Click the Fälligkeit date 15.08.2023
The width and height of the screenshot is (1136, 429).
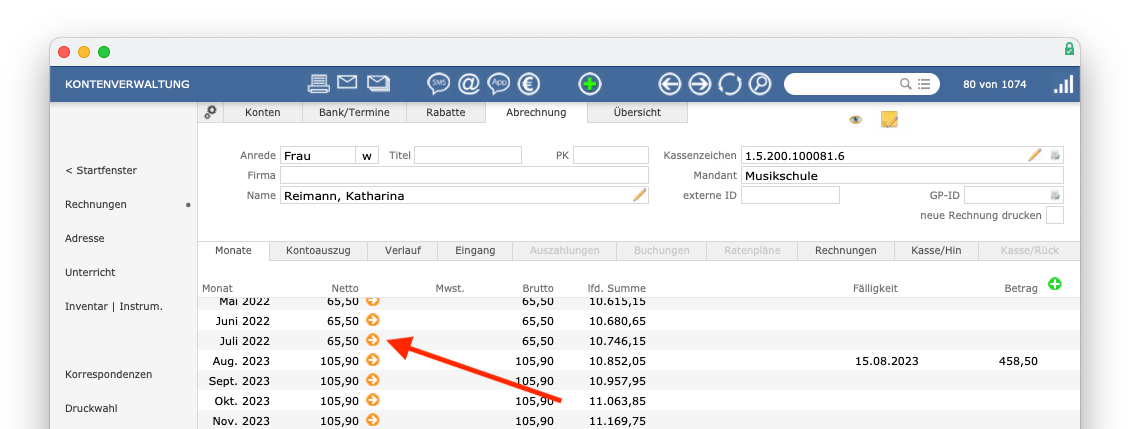[x=888, y=360]
